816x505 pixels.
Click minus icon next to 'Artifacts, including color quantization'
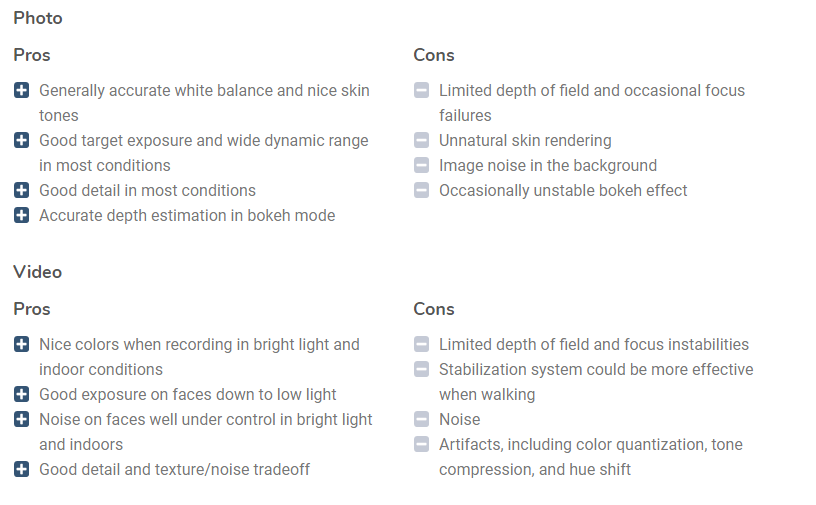coord(422,444)
